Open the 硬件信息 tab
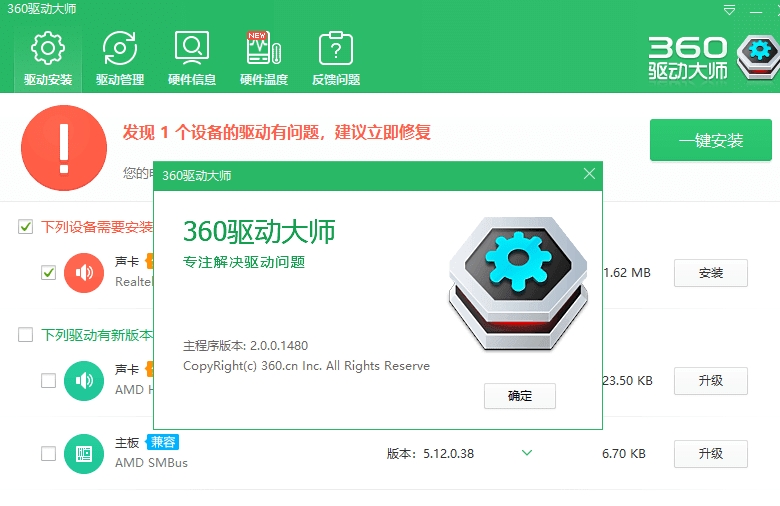 192,59
